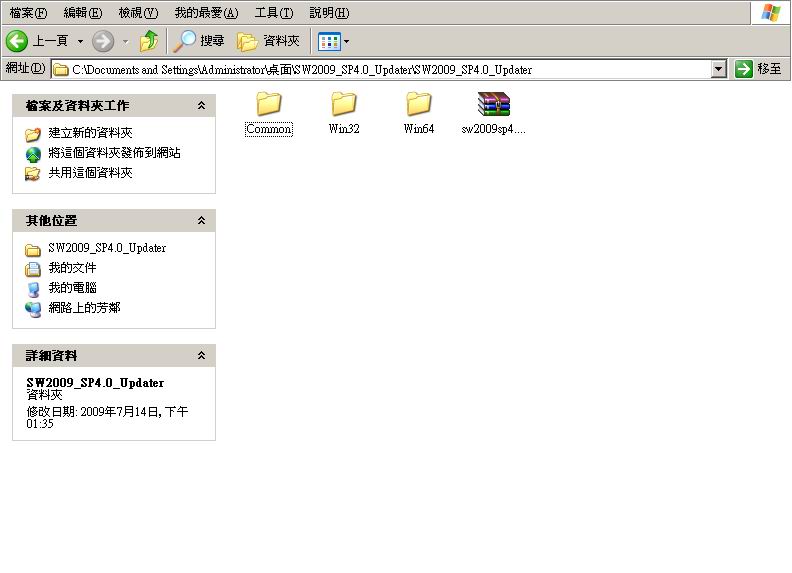Click the address bar path field
The image size is (792, 573).
389,69
